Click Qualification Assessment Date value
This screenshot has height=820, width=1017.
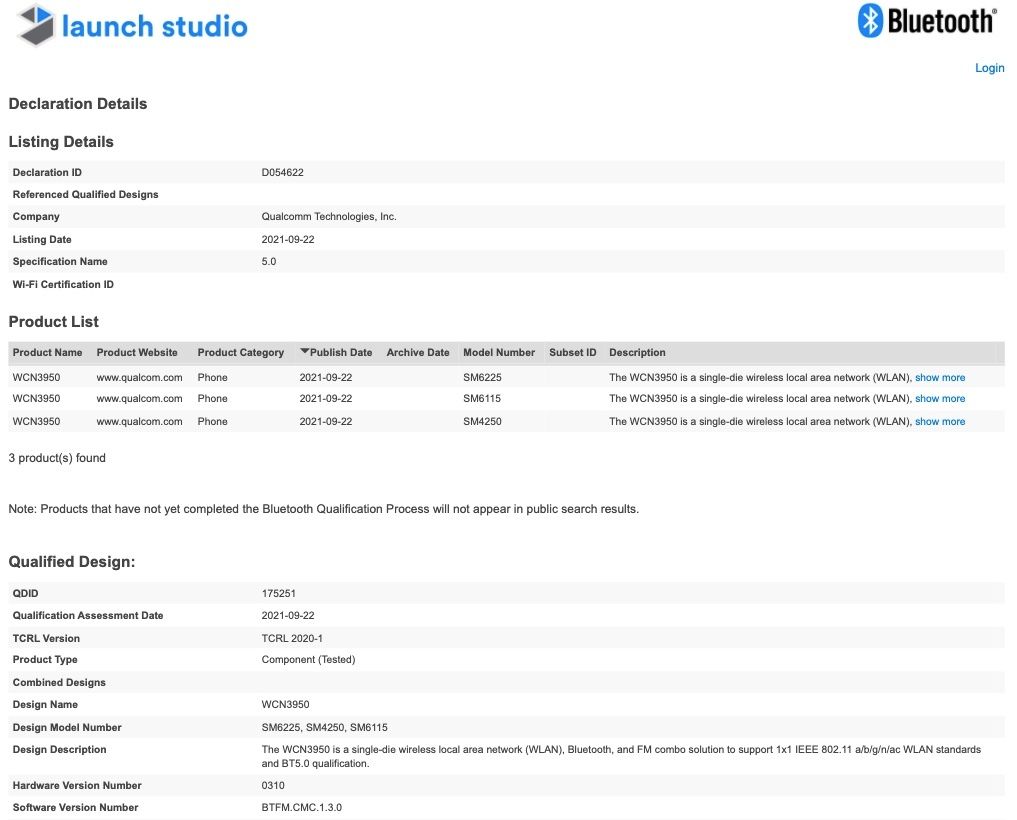(288, 615)
